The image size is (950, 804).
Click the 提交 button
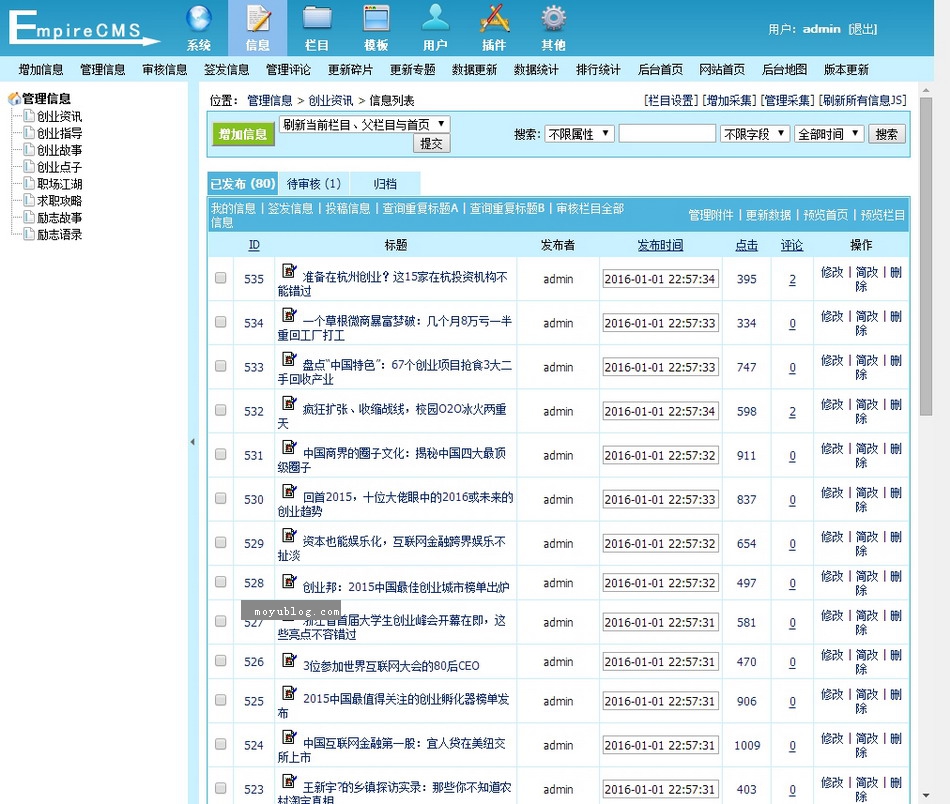431,144
